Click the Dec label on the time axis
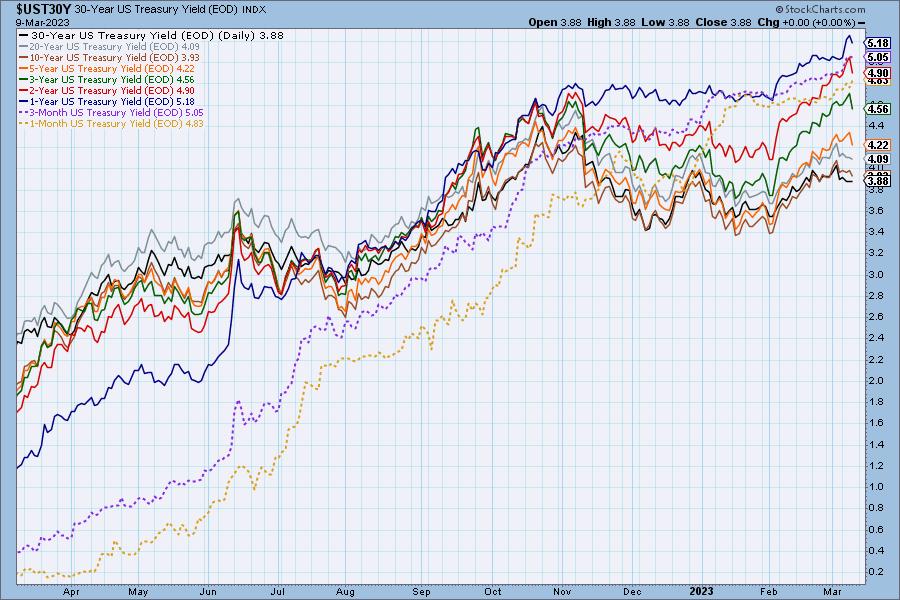900x600 pixels. point(633,591)
